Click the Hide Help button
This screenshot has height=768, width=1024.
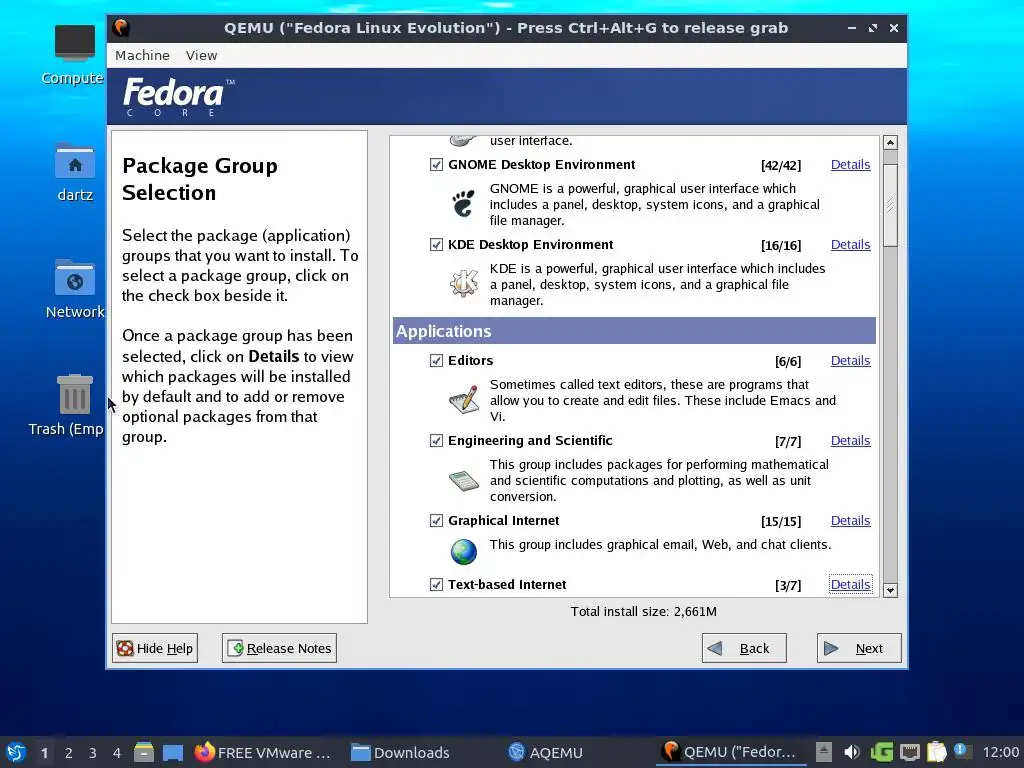tap(155, 648)
